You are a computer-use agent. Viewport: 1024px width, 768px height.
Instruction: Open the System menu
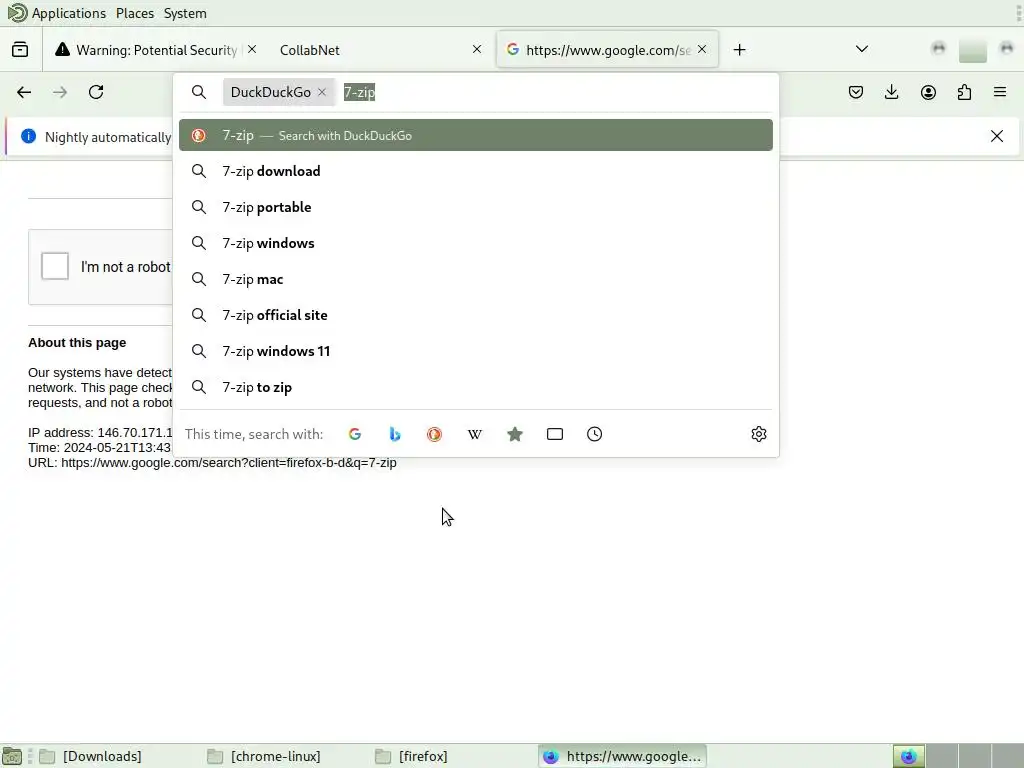click(185, 13)
